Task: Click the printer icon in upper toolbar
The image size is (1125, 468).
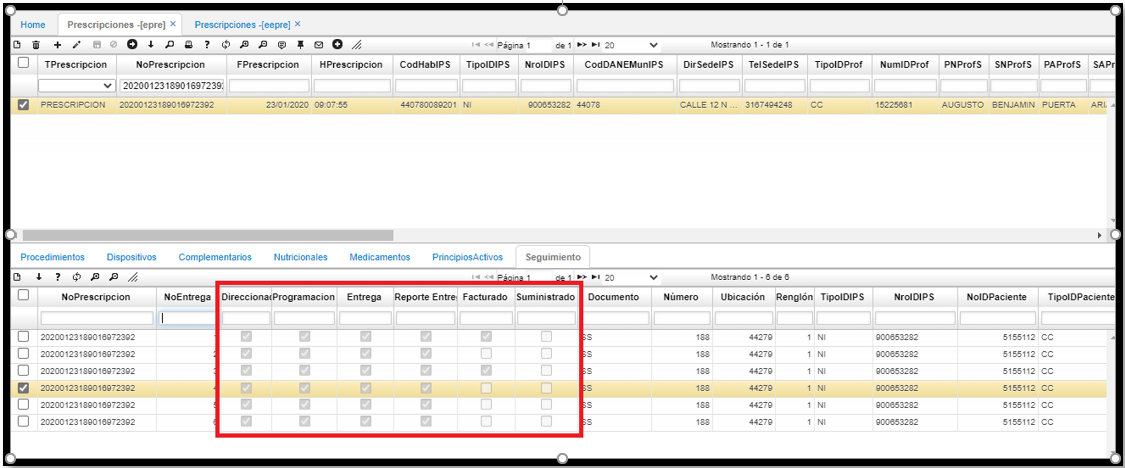Action: 188,45
